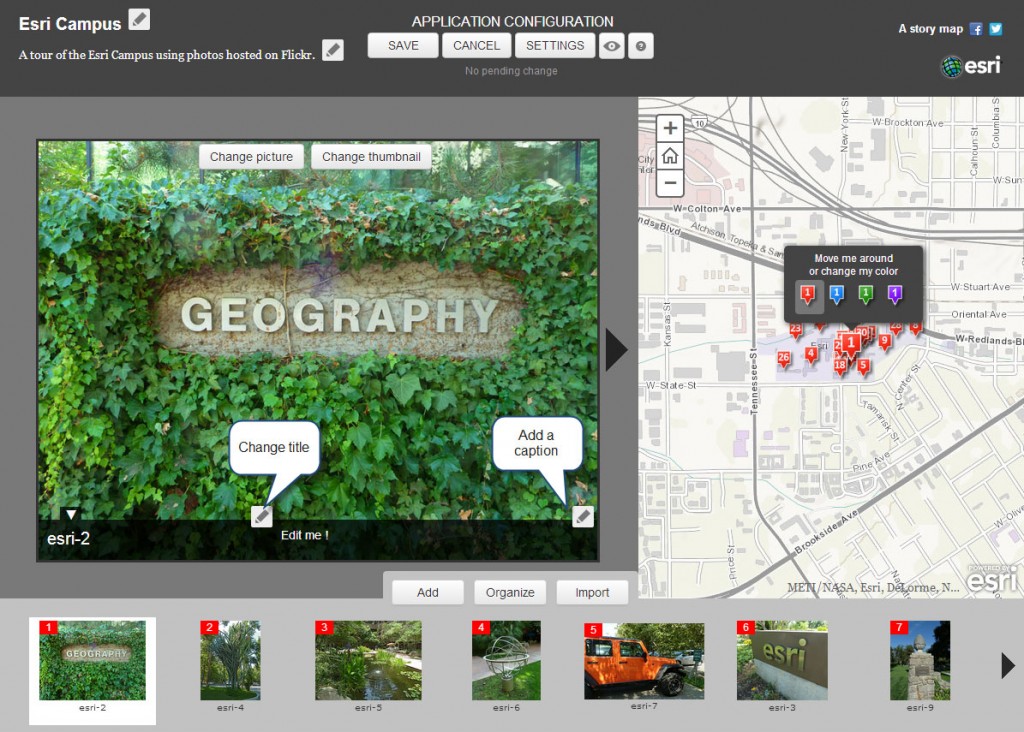Choose the green marker color

(865, 295)
